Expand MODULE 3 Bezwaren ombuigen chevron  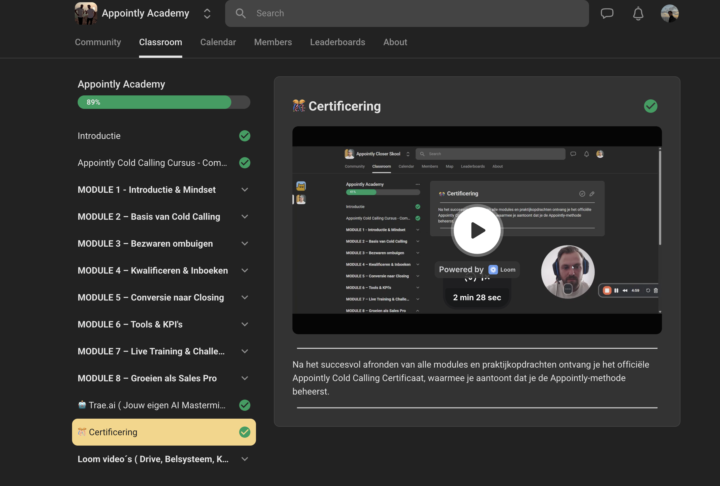tap(245, 243)
